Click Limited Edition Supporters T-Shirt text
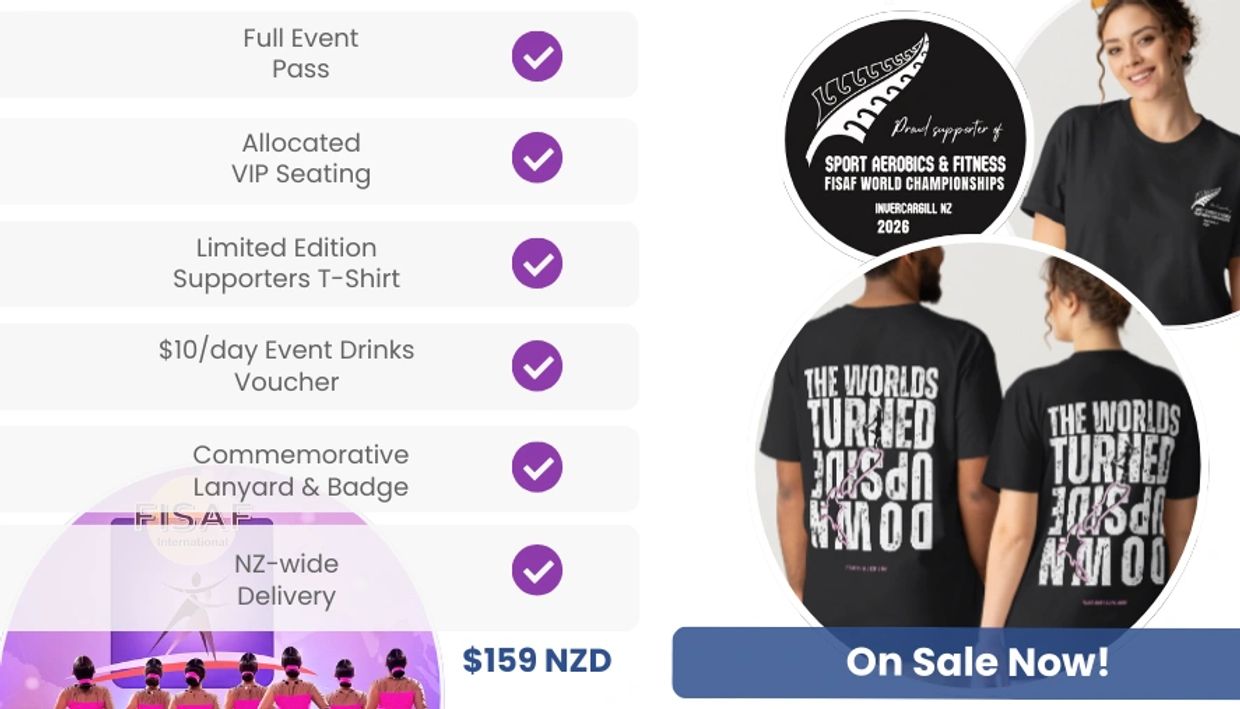The width and height of the screenshot is (1240, 709). pyautogui.click(x=286, y=263)
